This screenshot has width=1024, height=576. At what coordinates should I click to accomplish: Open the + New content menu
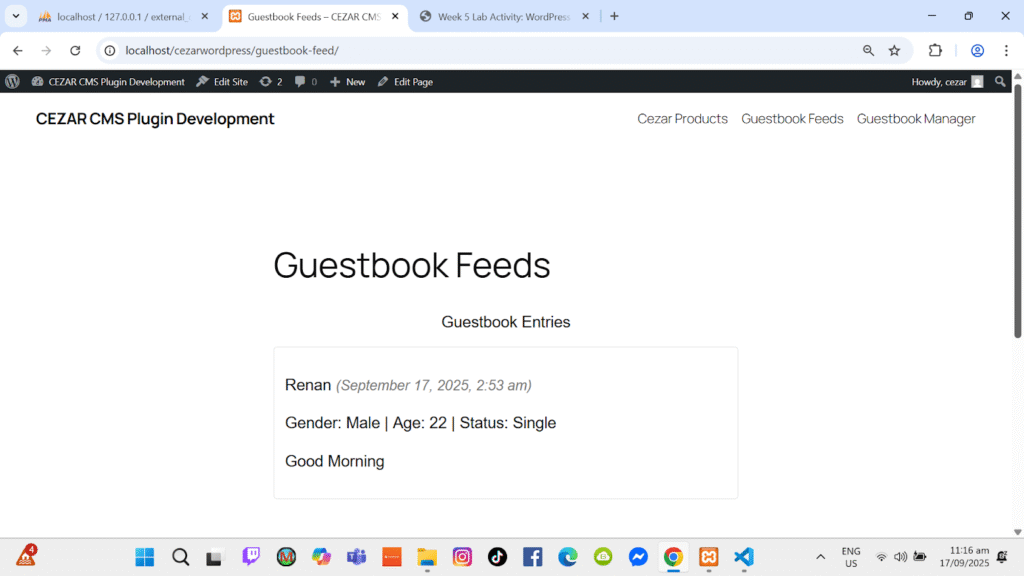(348, 82)
